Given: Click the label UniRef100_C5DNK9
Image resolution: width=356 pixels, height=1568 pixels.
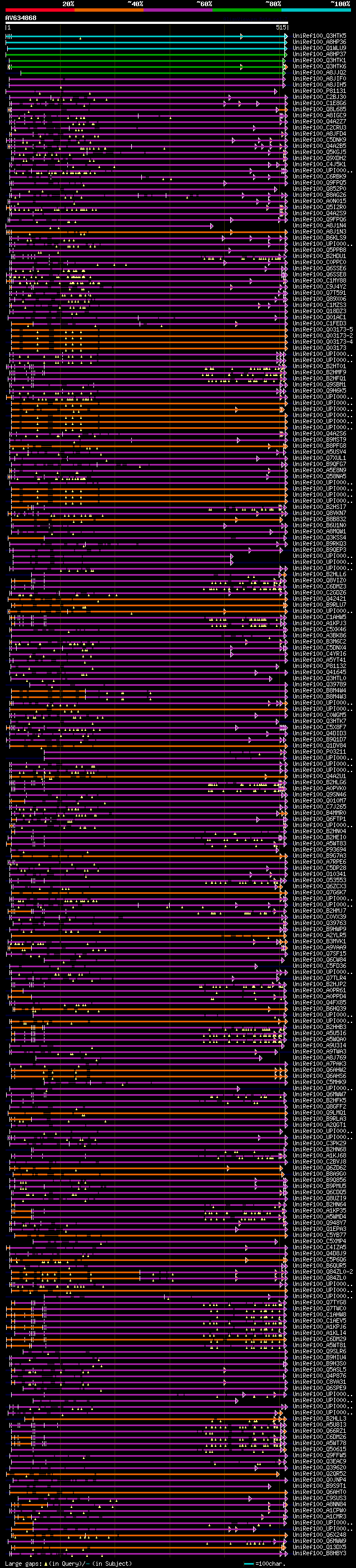Looking at the screenshot, I should (319, 141).
